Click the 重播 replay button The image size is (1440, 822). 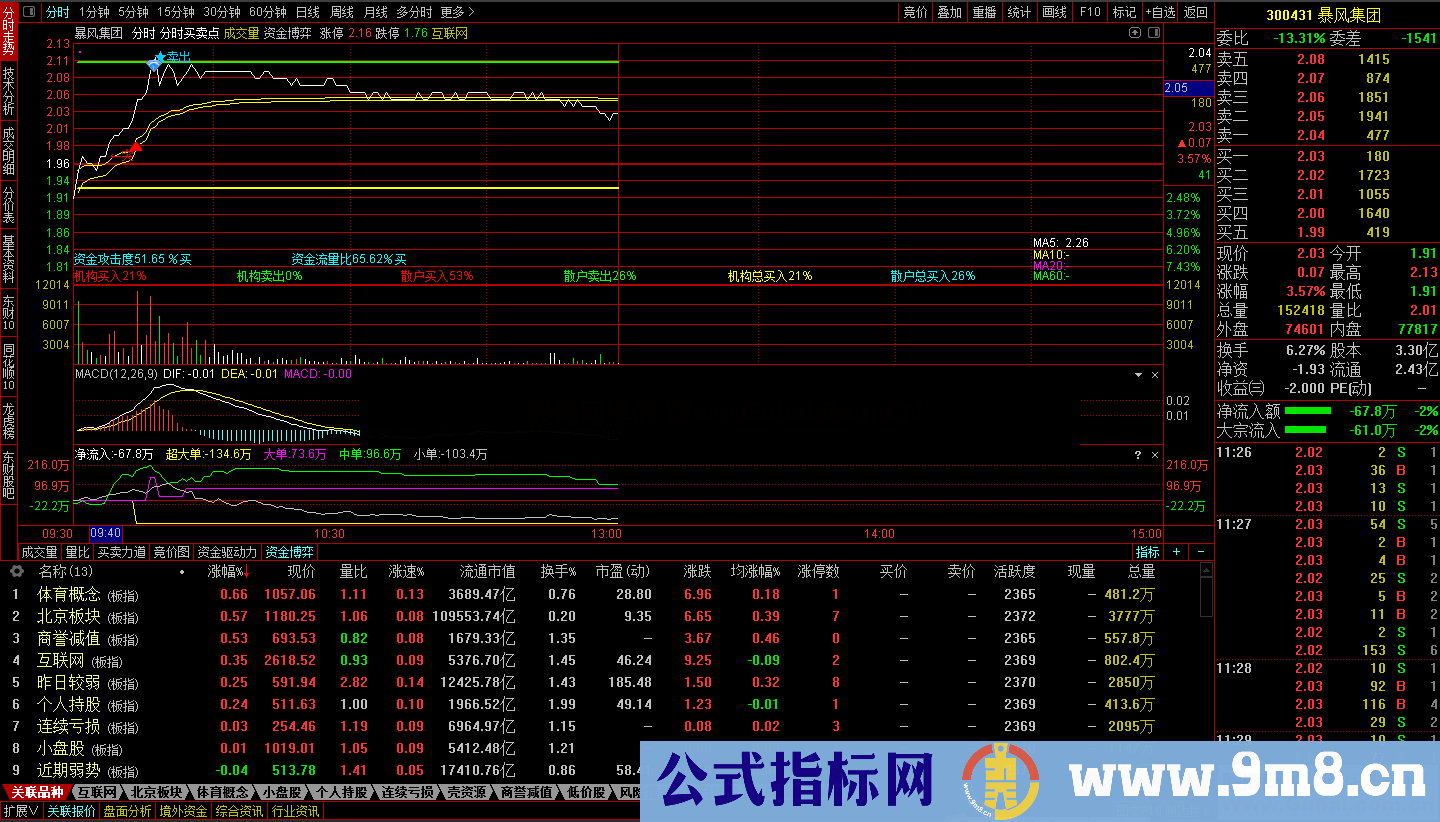point(984,12)
